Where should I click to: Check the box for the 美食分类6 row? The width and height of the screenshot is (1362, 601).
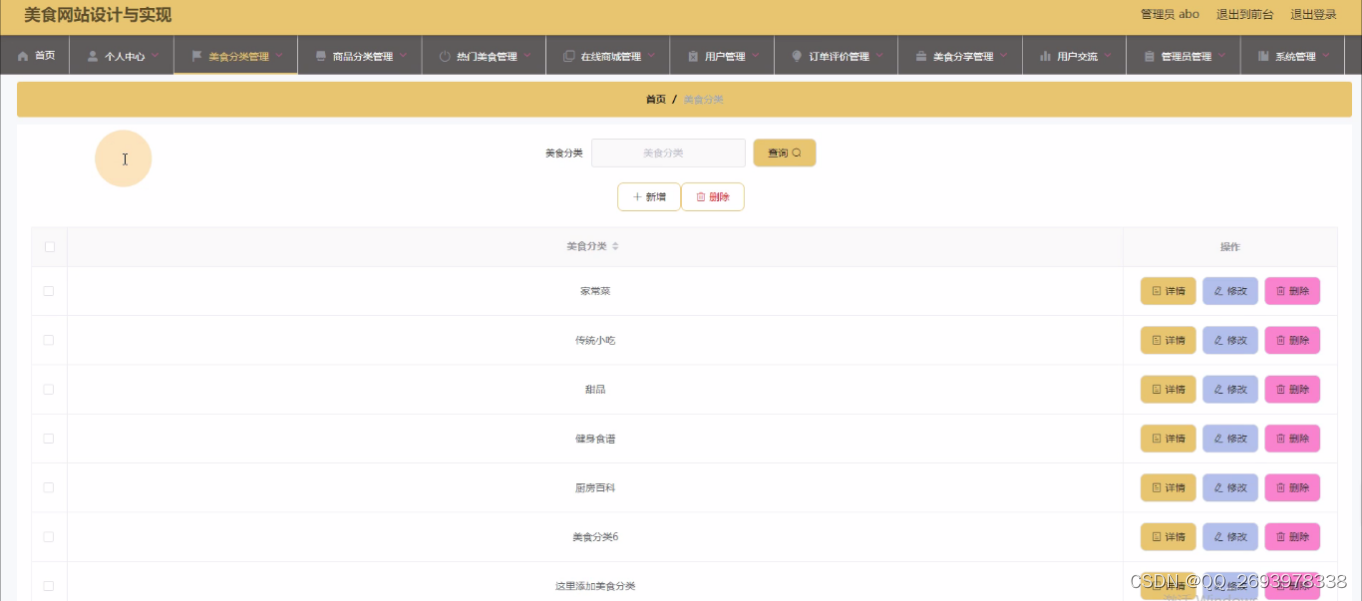click(49, 537)
